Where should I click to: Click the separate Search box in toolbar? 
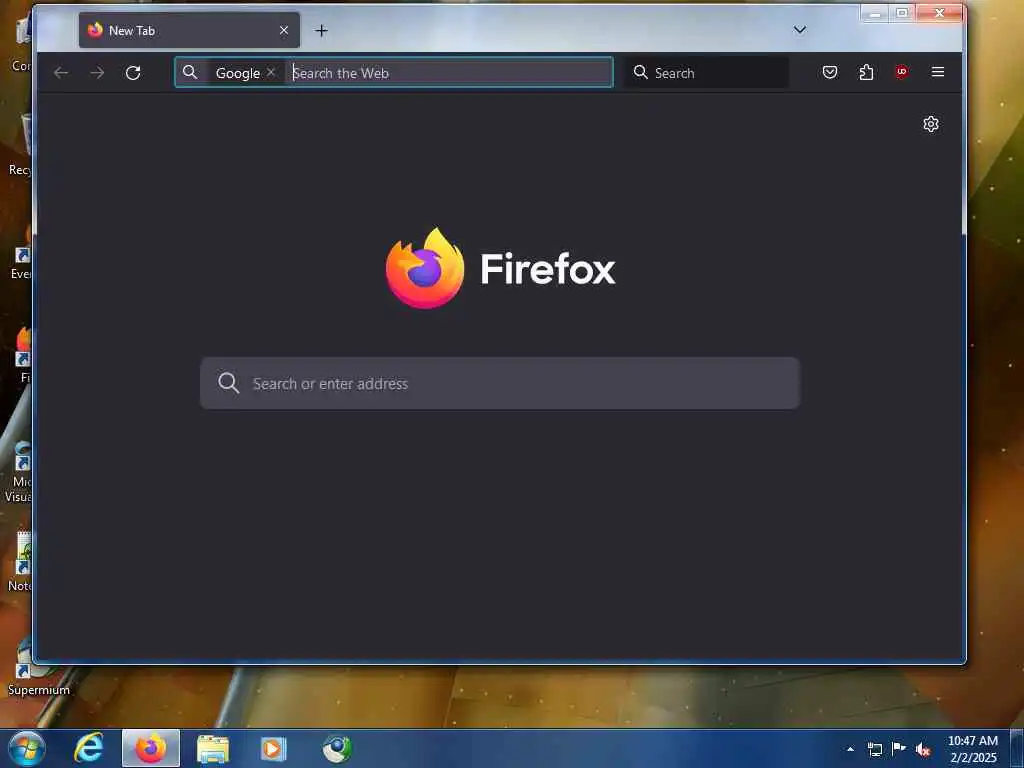tap(707, 72)
